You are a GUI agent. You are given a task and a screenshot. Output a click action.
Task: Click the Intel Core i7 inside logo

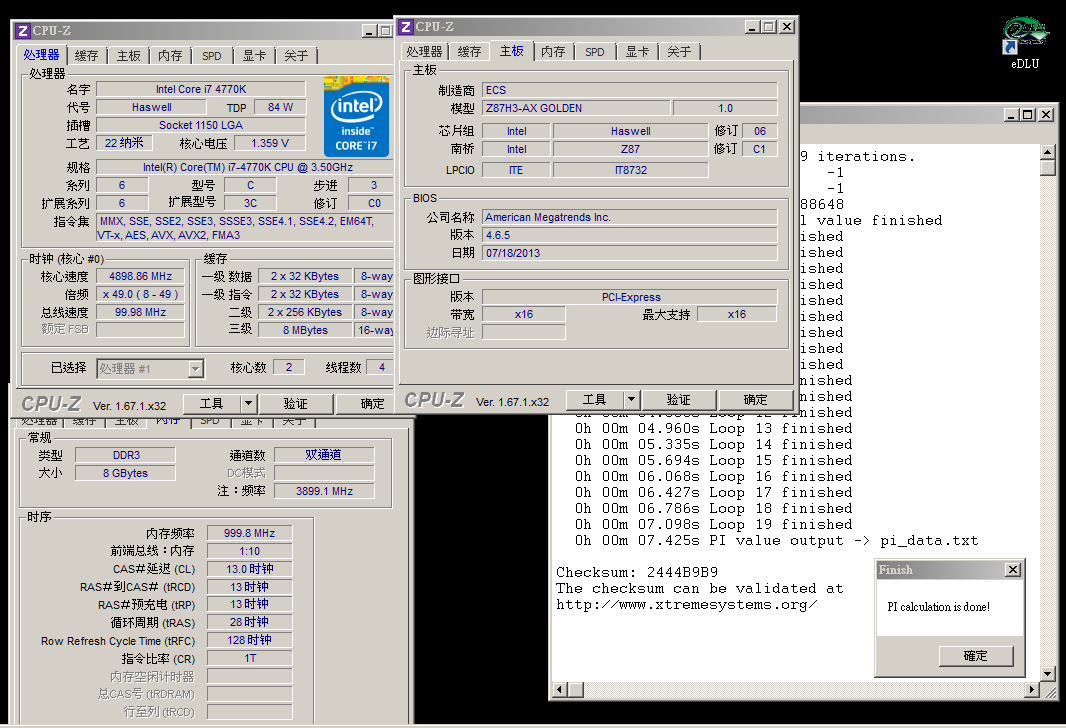[x=356, y=116]
